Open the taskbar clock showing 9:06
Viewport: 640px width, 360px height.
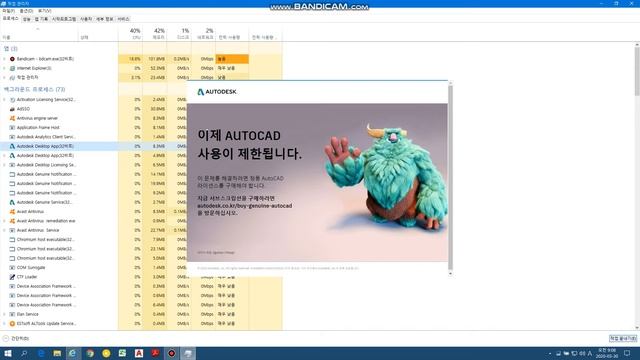coord(607,353)
